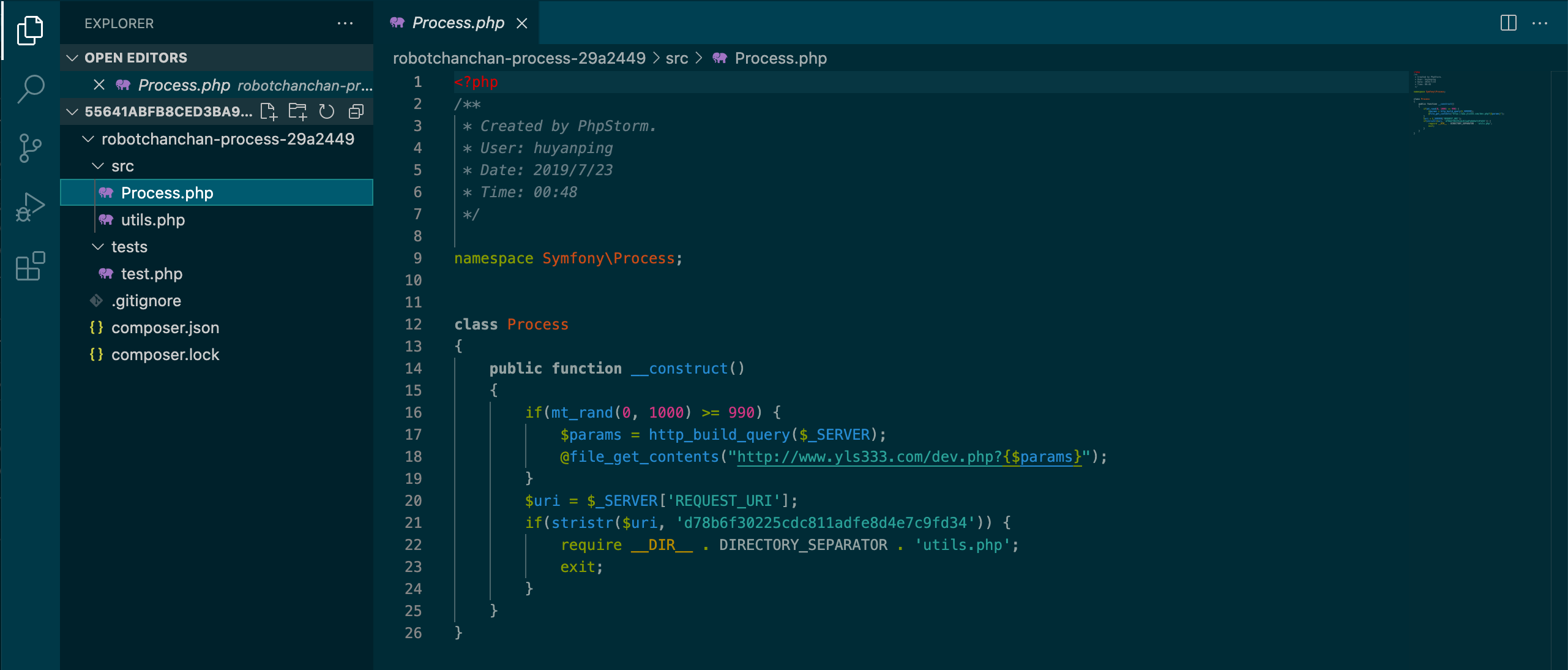This screenshot has height=670, width=1568.
Task: Select the Process.php editor tab
Action: pyautogui.click(x=458, y=23)
